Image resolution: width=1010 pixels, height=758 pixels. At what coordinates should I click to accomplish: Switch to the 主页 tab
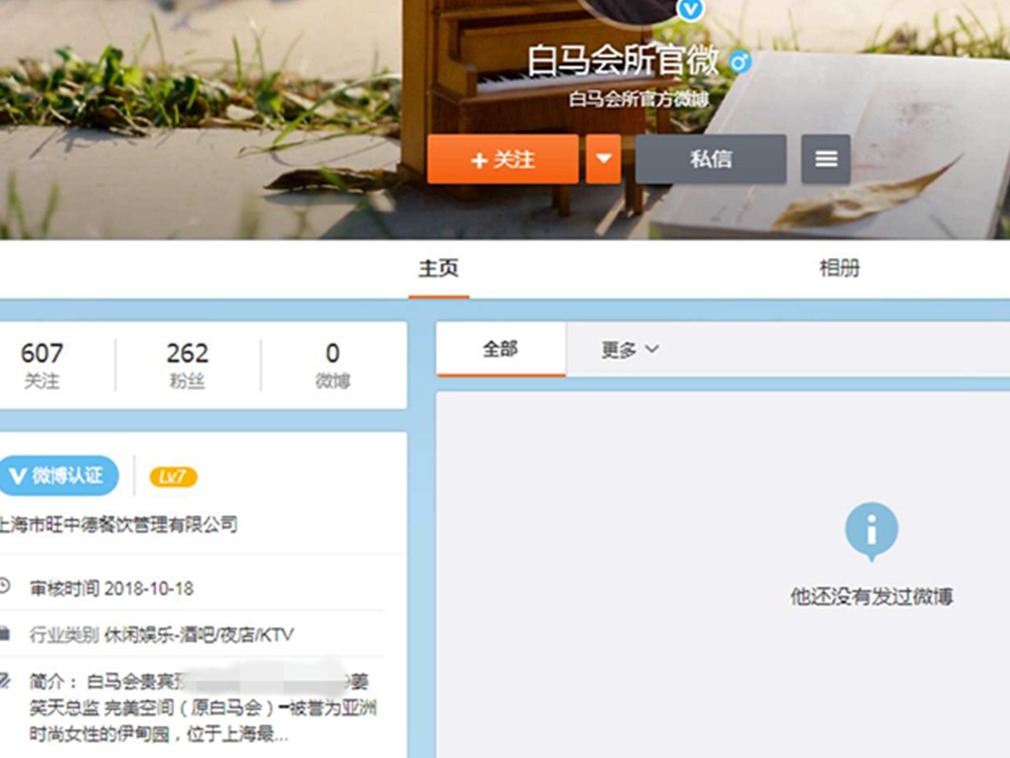439,268
